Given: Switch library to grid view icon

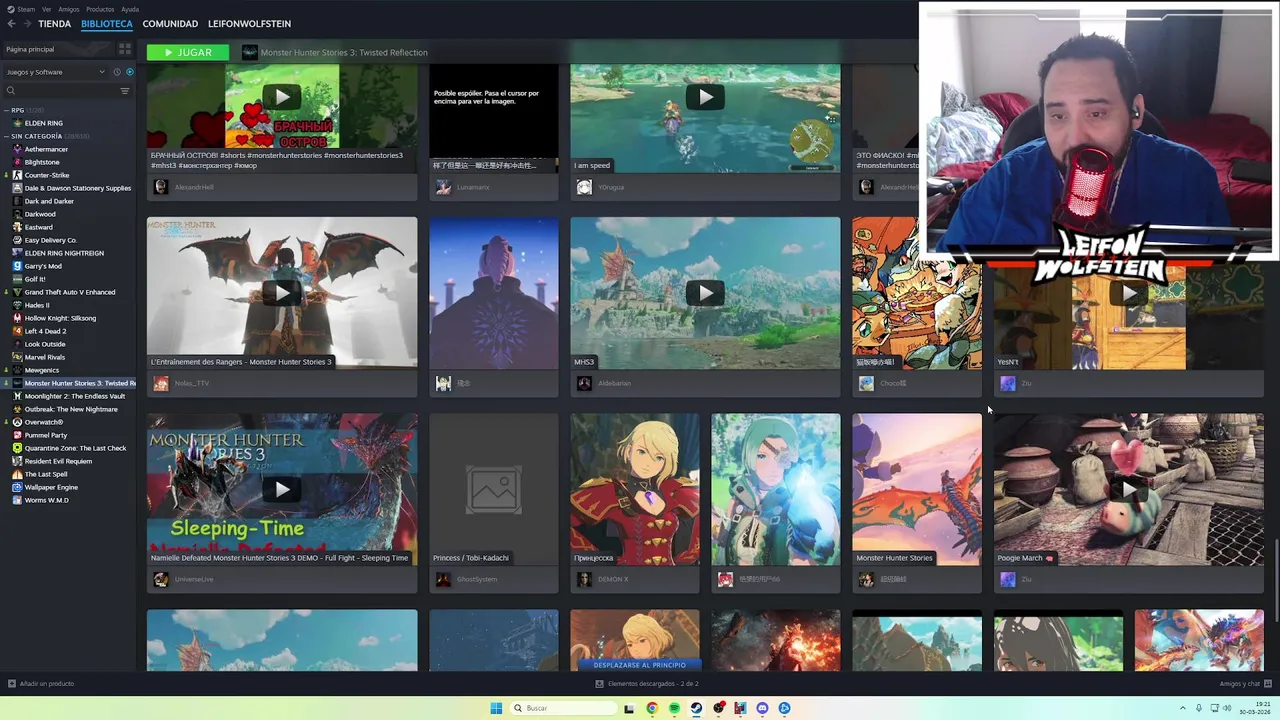Looking at the screenshot, I should [125, 49].
